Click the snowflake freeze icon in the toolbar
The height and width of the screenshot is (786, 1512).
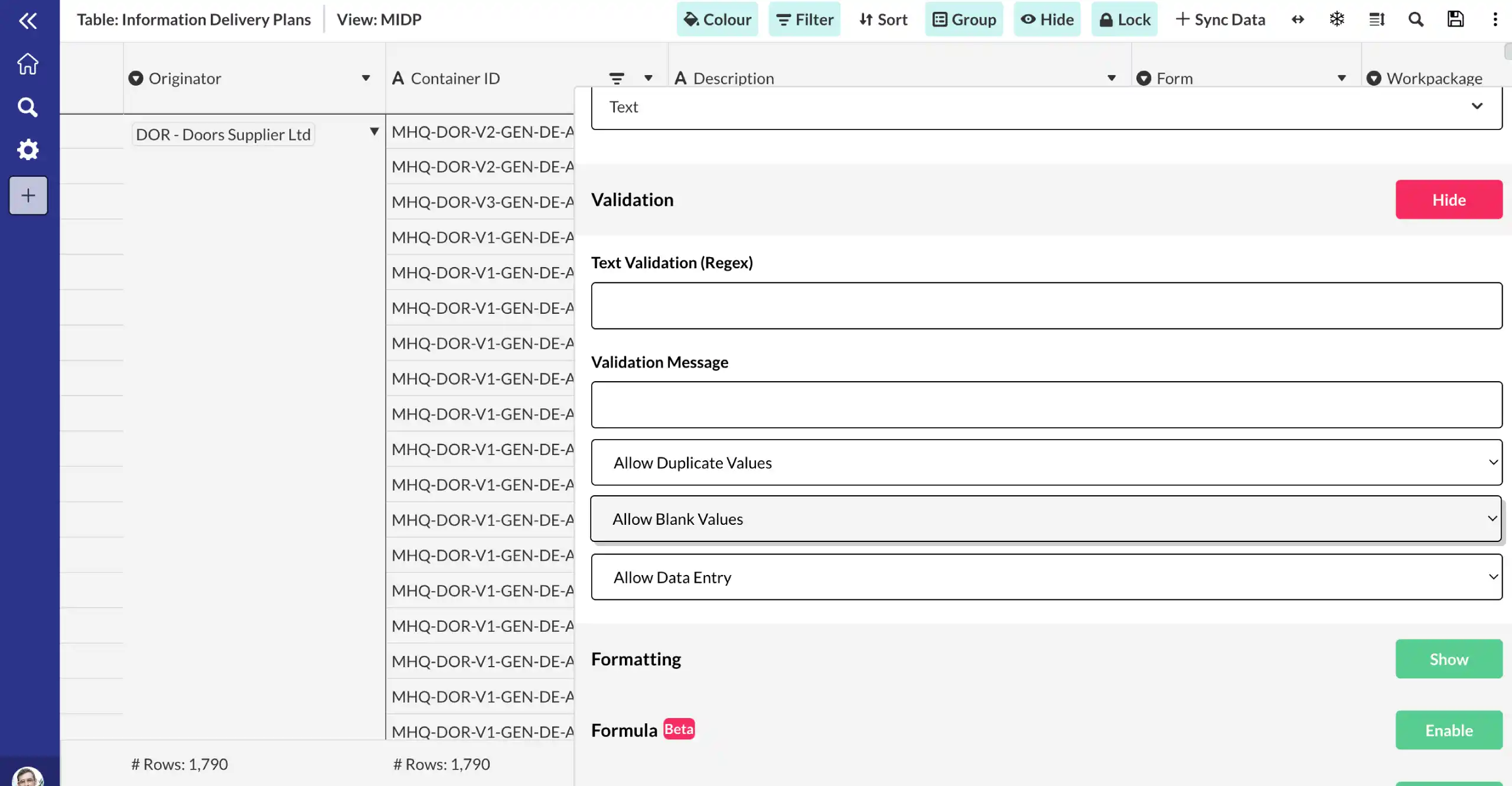1337,20
